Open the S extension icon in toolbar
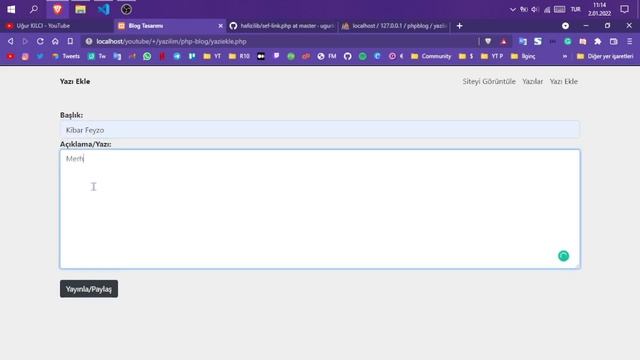The height and width of the screenshot is (360, 640). point(538,41)
